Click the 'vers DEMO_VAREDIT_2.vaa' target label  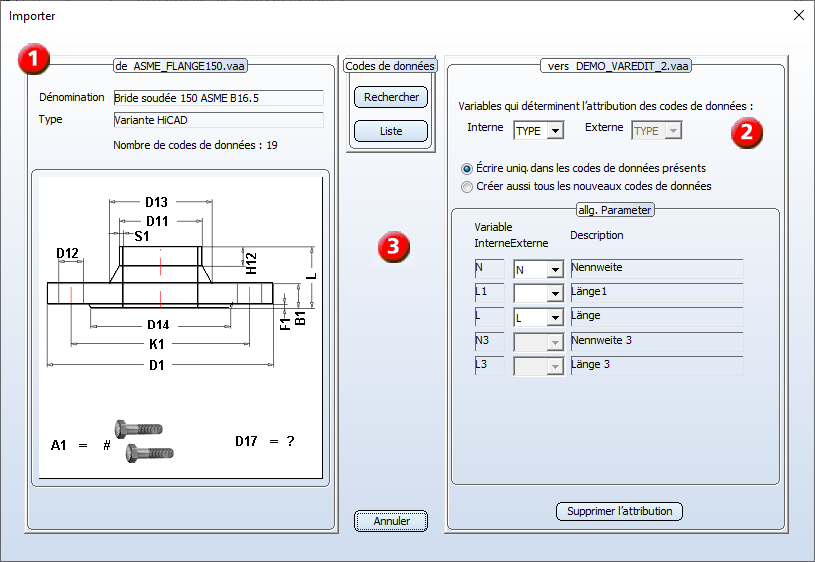(x=616, y=66)
